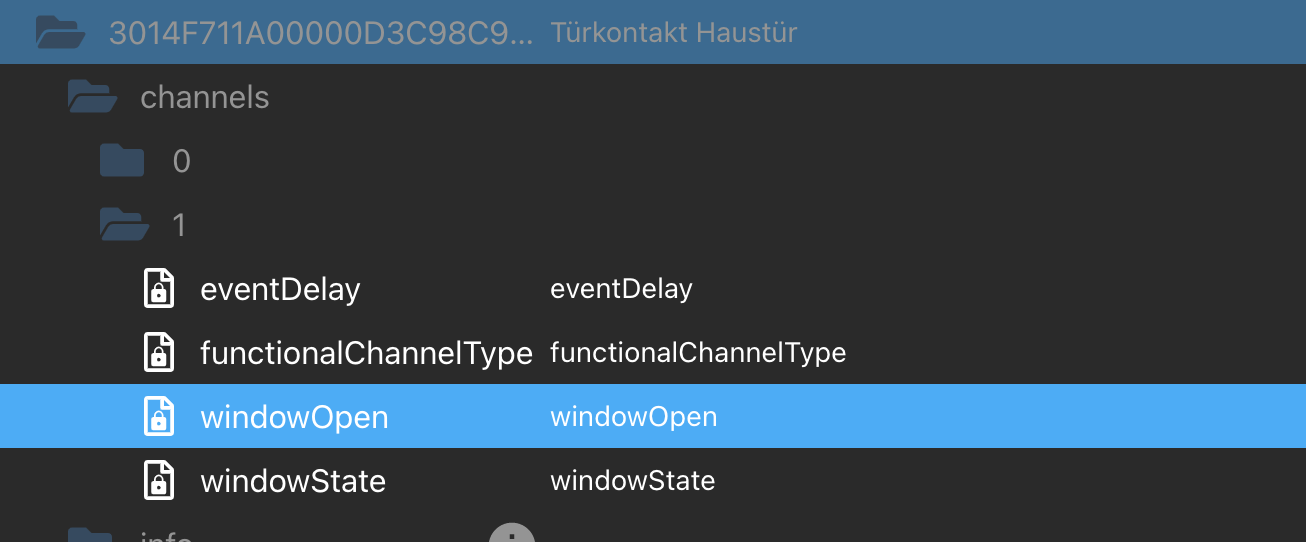Click the windowState locked file icon
This screenshot has width=1306, height=542.
pyautogui.click(x=157, y=480)
